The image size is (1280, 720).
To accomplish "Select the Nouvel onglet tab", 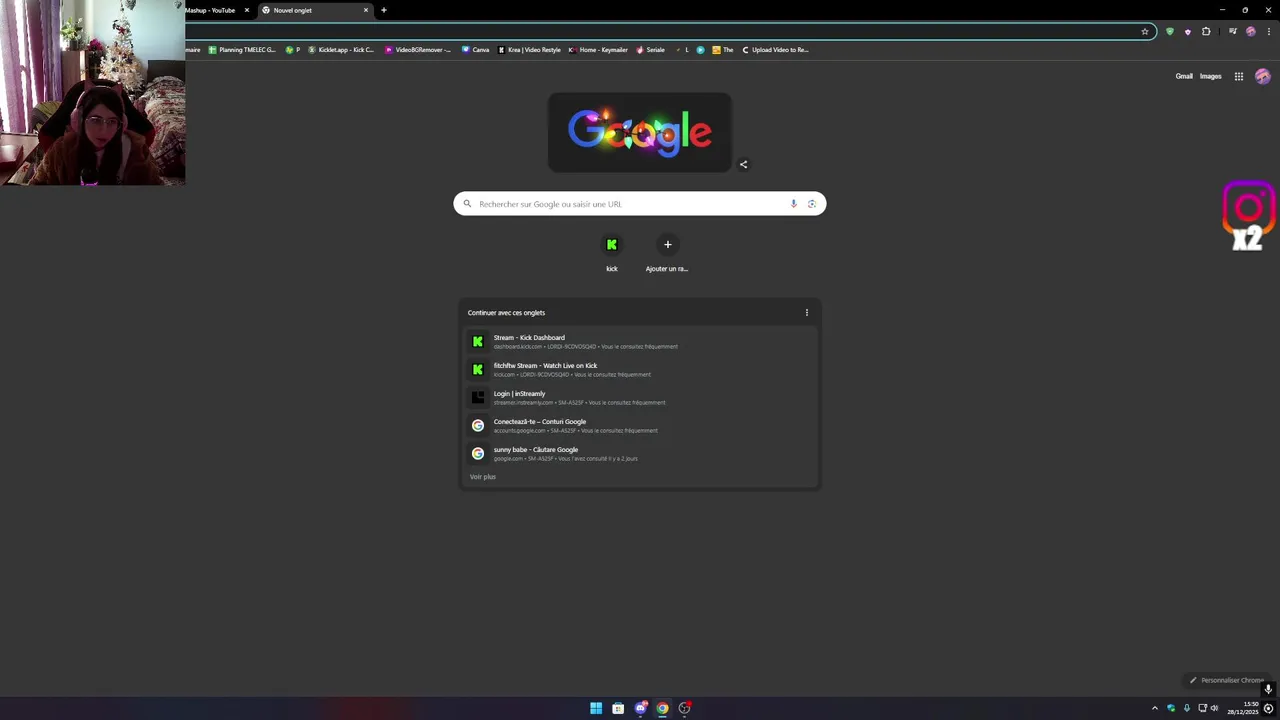I will tap(314, 10).
